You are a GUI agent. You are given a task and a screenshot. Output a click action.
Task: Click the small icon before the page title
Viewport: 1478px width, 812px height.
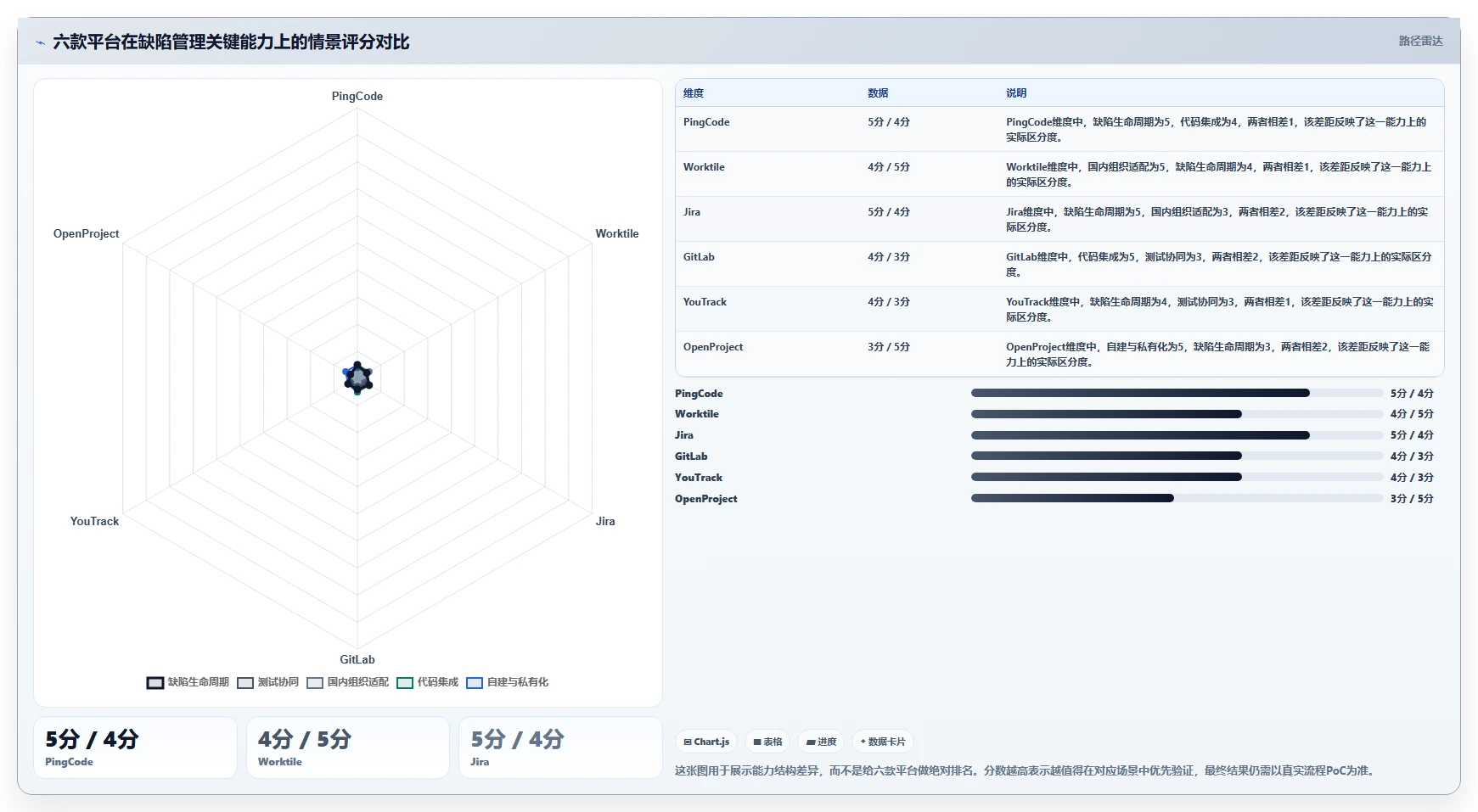40,42
